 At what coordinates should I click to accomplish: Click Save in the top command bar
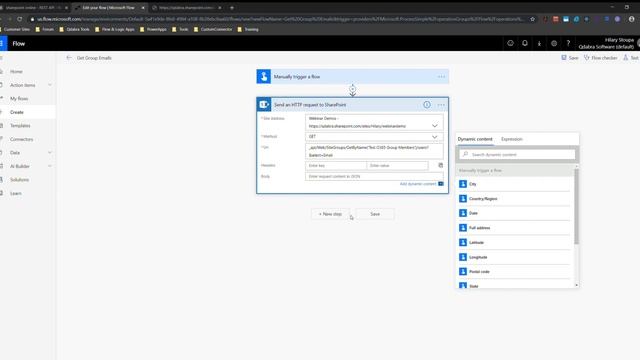(x=570, y=58)
